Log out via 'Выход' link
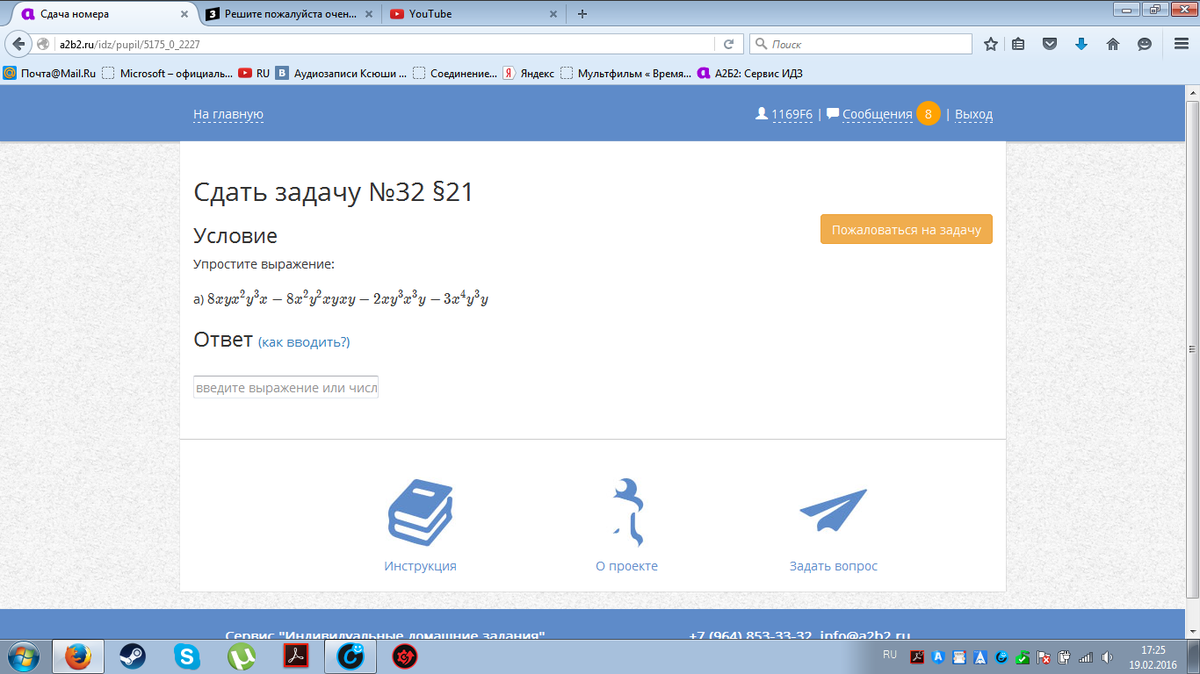This screenshot has height=674, width=1200. click(974, 114)
